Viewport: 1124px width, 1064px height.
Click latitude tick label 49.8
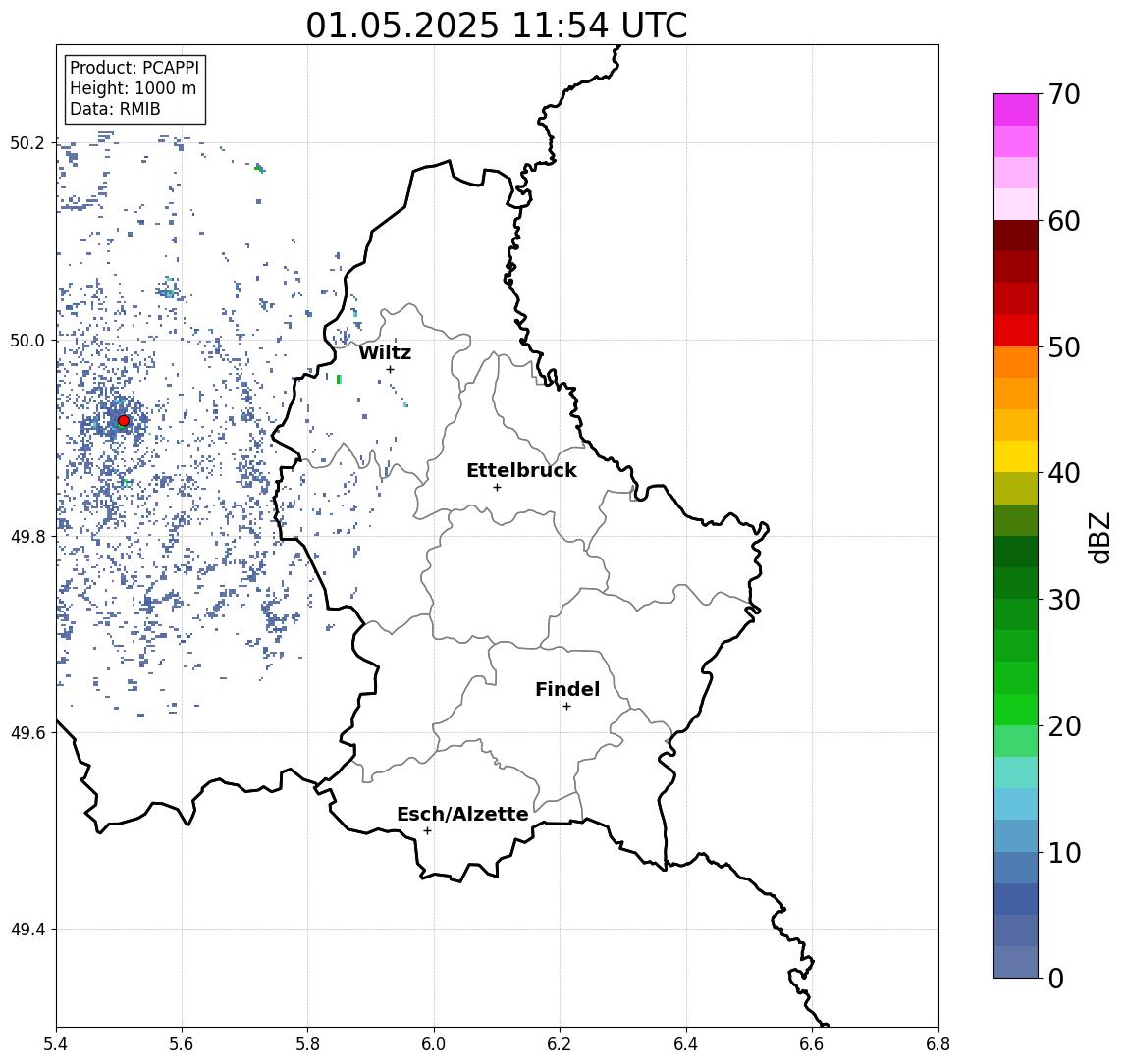(x=27, y=536)
